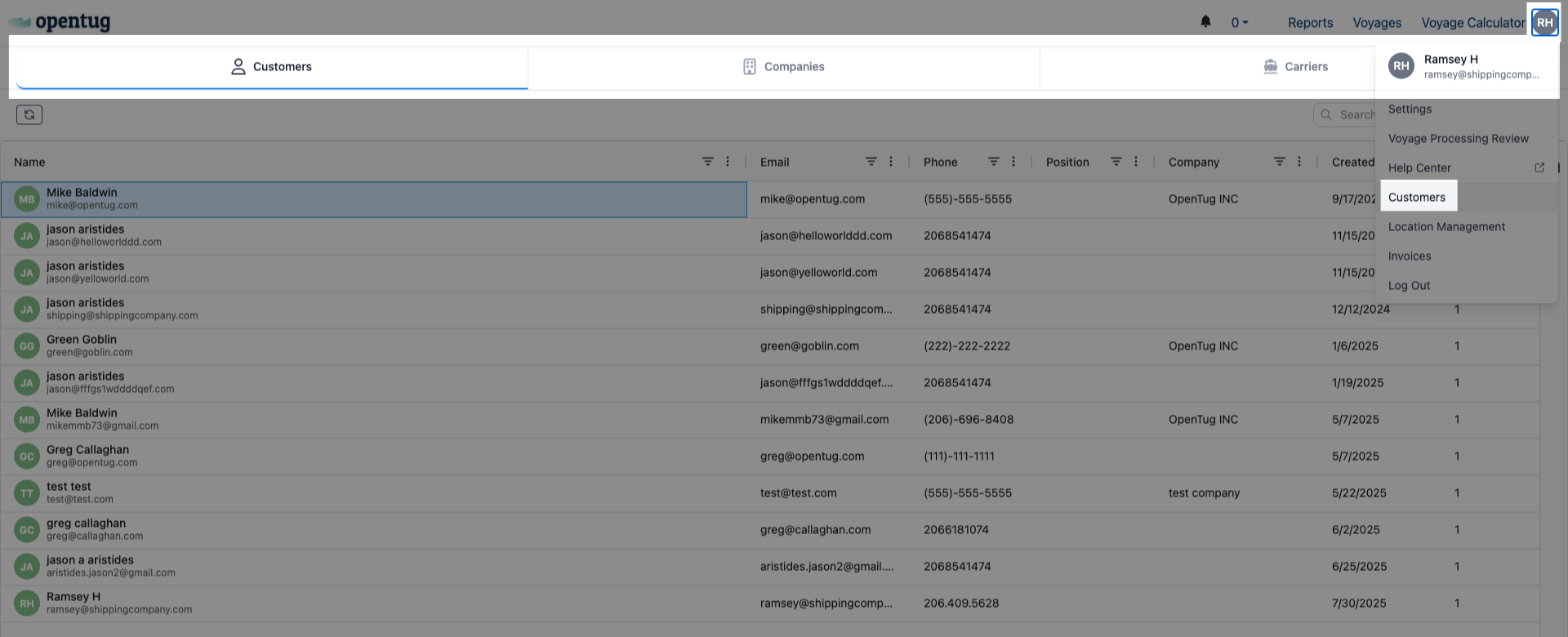Click the refresh table icon button
This screenshot has width=1568, height=637.
coord(29,115)
